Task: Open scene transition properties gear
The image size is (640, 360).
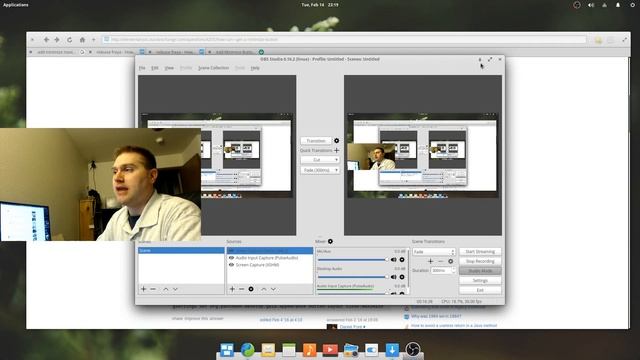Action: [450, 261]
